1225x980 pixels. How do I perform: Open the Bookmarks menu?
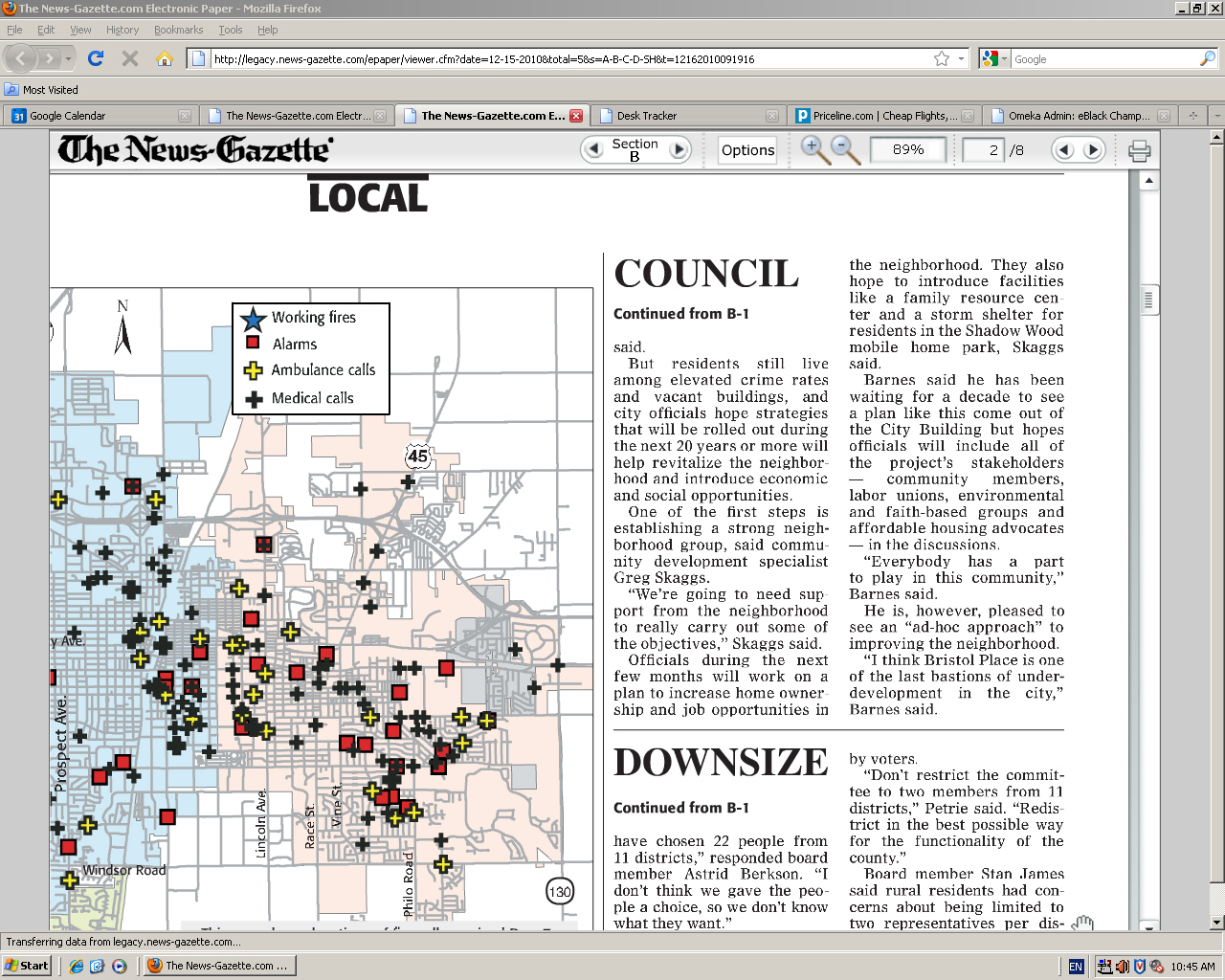point(178,30)
